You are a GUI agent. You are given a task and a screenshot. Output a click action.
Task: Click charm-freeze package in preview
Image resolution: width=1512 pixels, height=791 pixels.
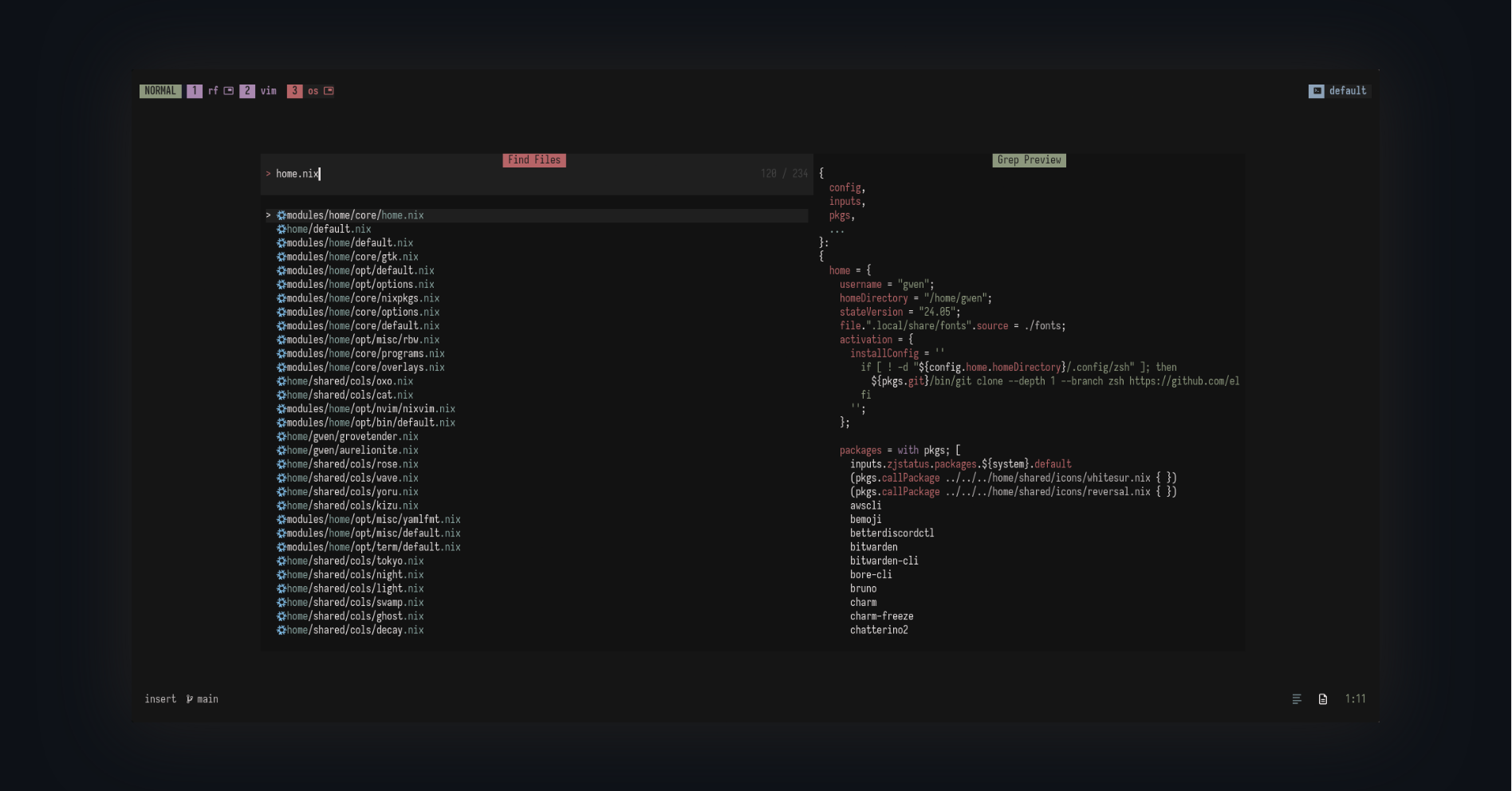[881, 616]
